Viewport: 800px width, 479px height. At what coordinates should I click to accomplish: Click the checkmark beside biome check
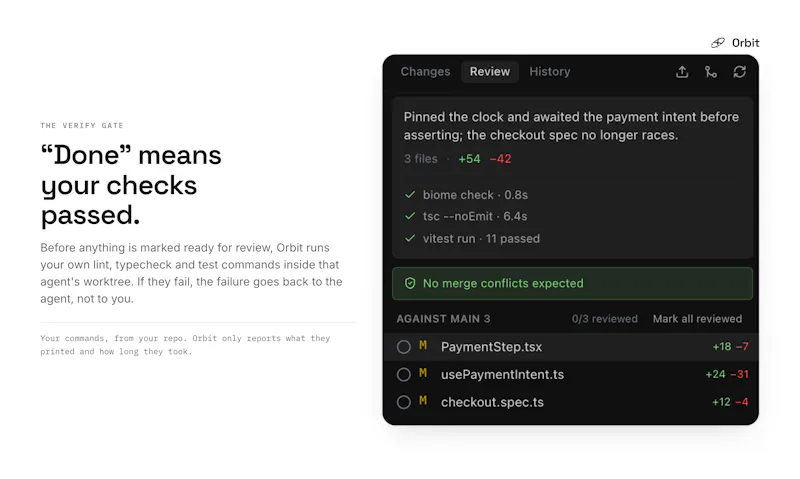(410, 194)
